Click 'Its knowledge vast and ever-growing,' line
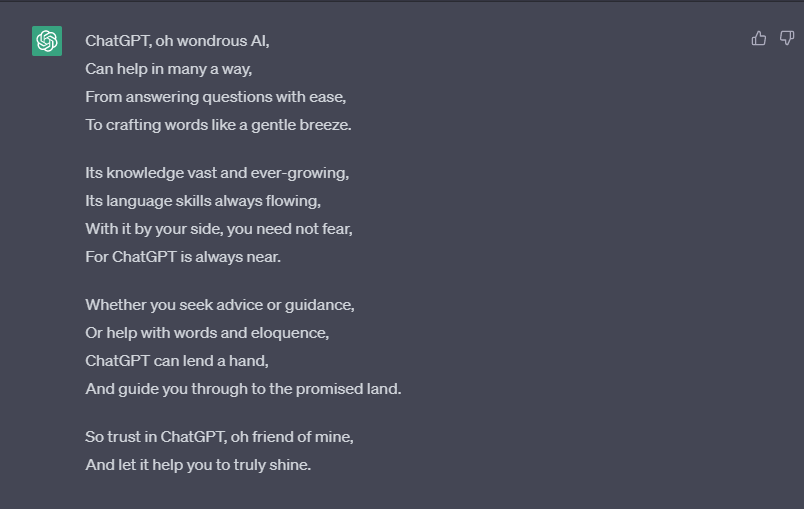Screen dimensions: 804x509 tap(217, 173)
